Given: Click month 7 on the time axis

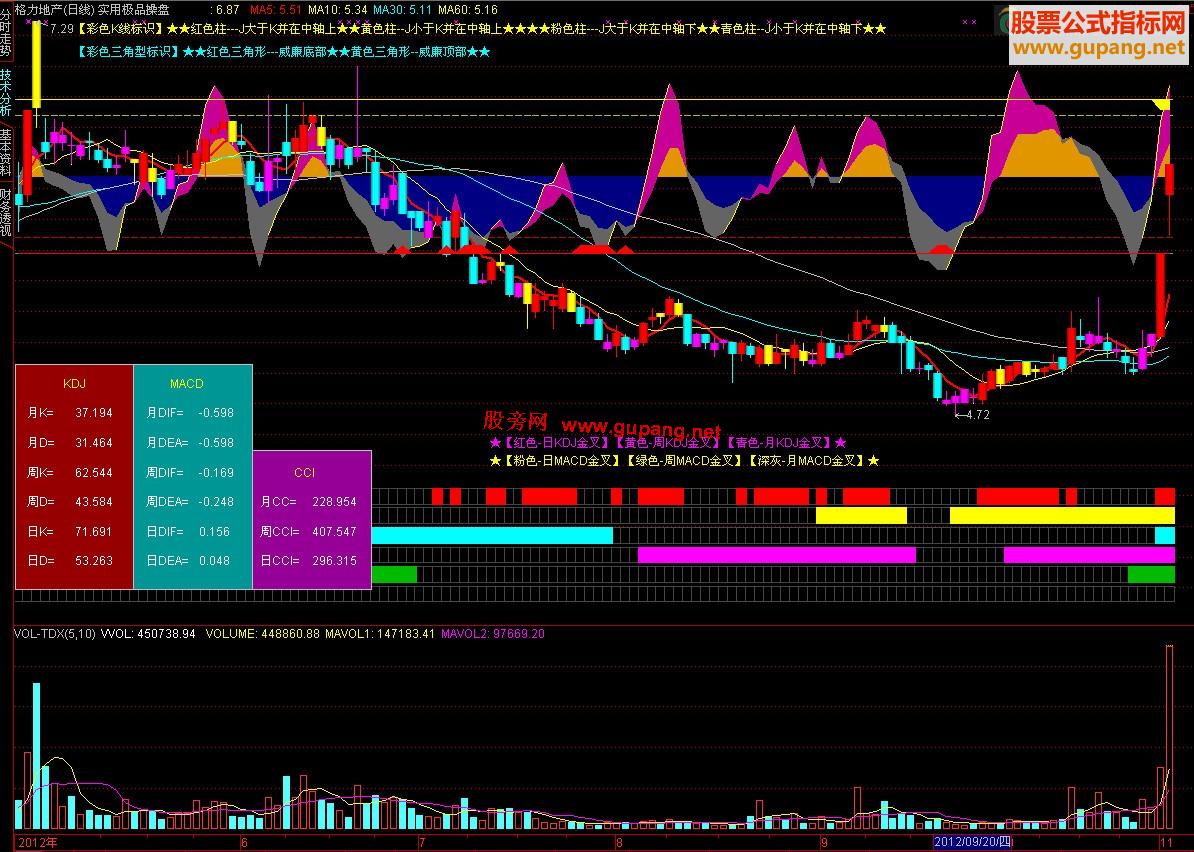Looking at the screenshot, I should pos(421,842).
